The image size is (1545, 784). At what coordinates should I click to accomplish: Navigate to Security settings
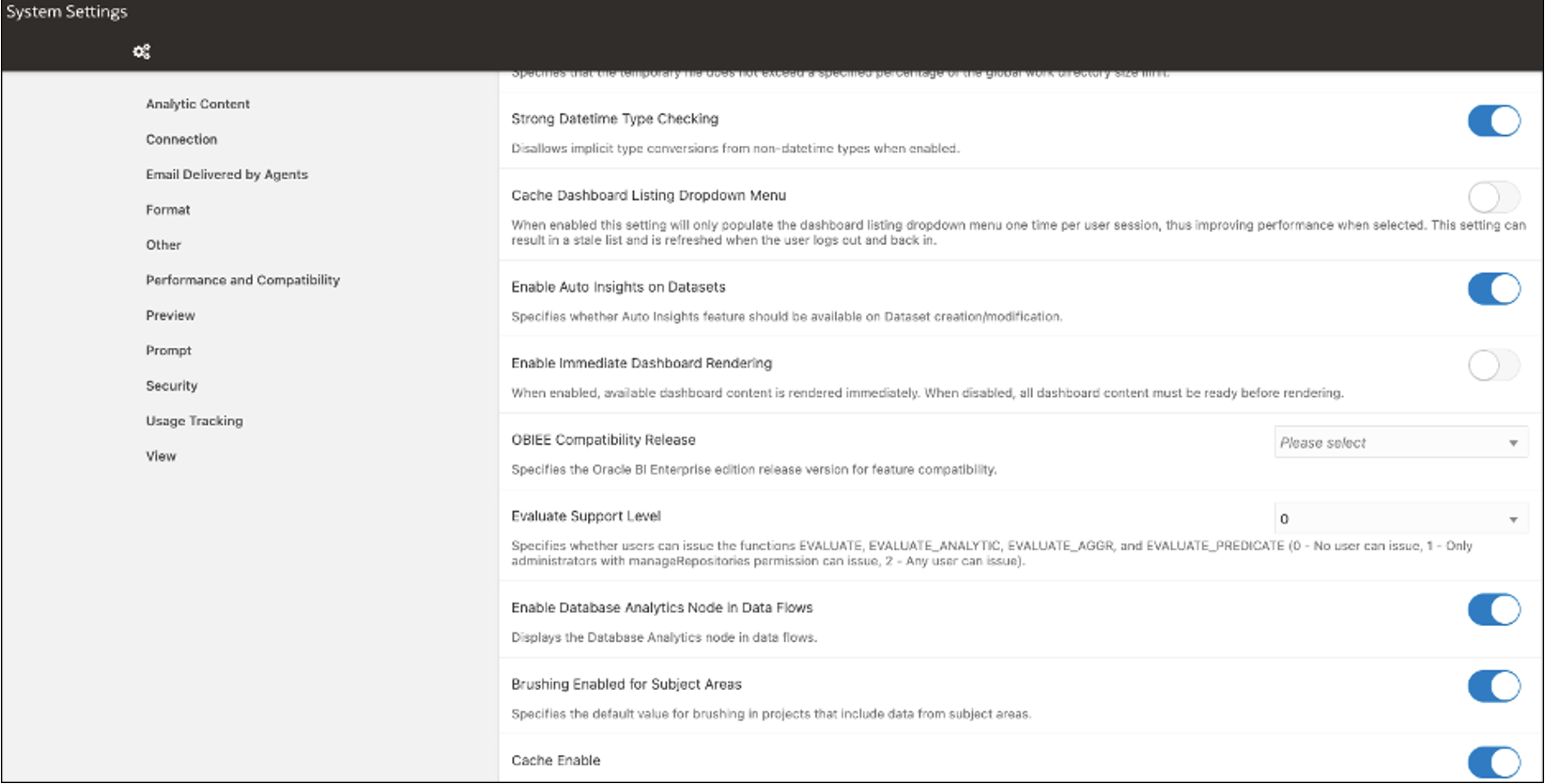[x=172, y=385]
